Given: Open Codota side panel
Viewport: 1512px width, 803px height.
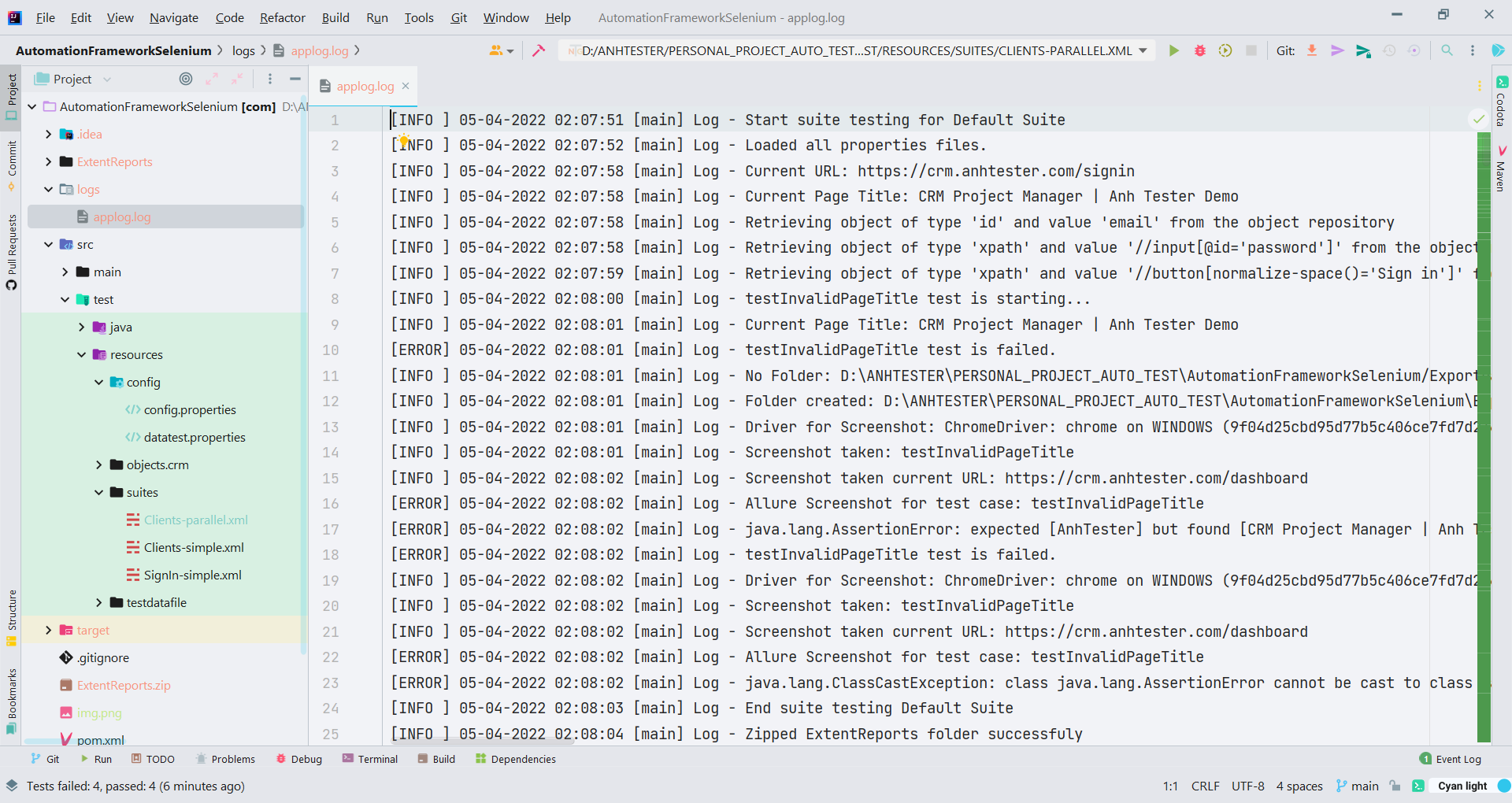Looking at the screenshot, I should click(1502, 100).
